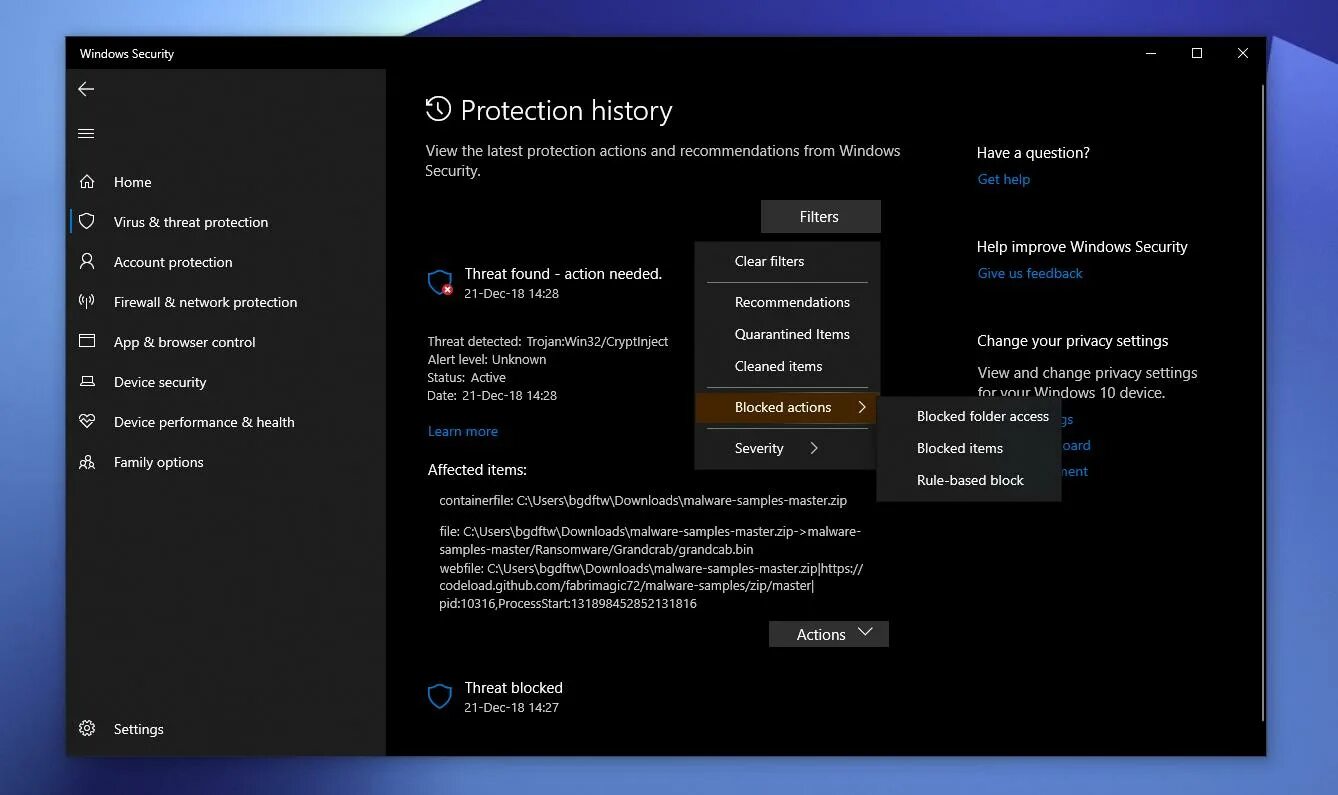Open App & browser control label
1338x795 pixels.
click(185, 342)
